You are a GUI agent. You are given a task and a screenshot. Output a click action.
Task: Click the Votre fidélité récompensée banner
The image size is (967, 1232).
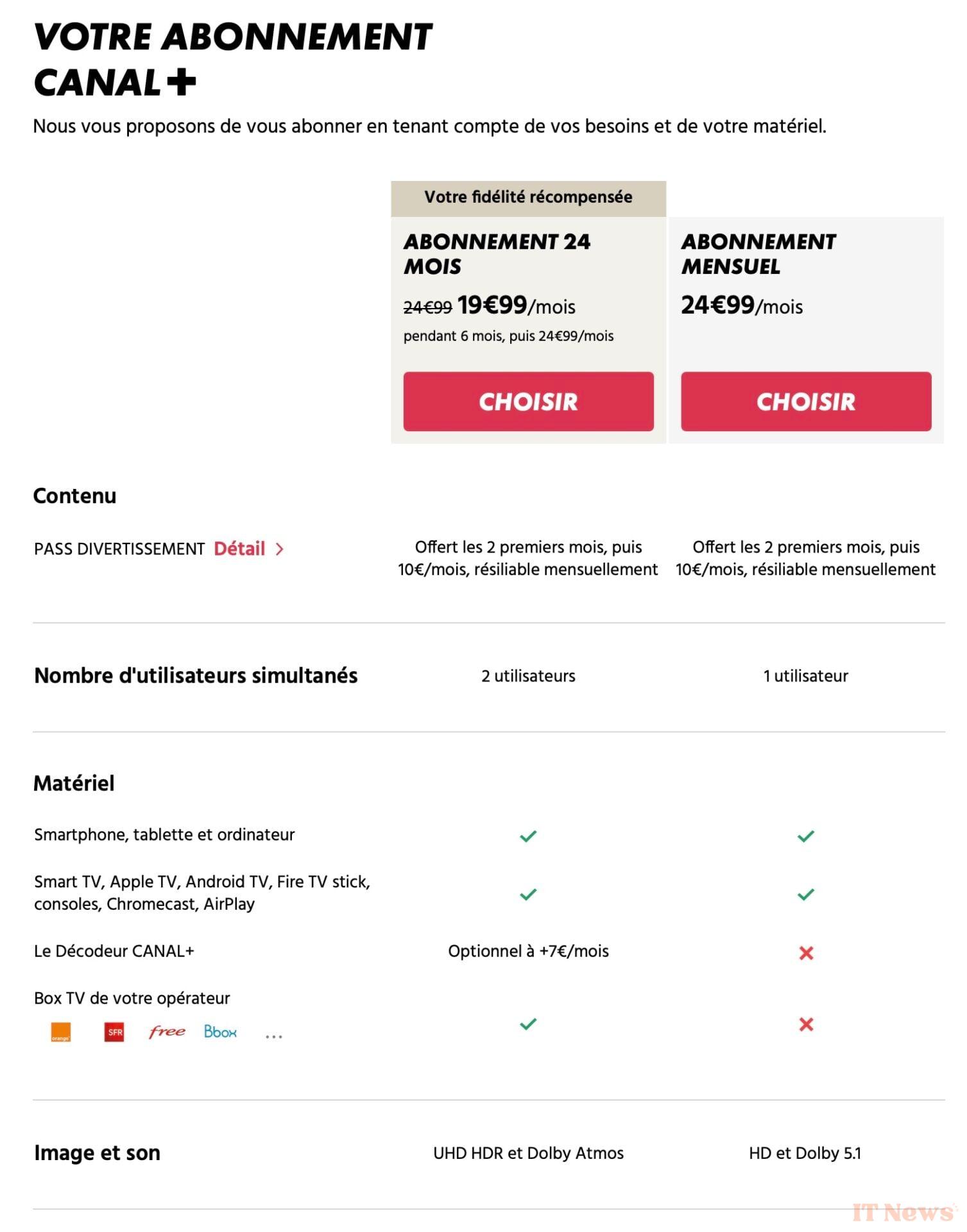point(528,198)
